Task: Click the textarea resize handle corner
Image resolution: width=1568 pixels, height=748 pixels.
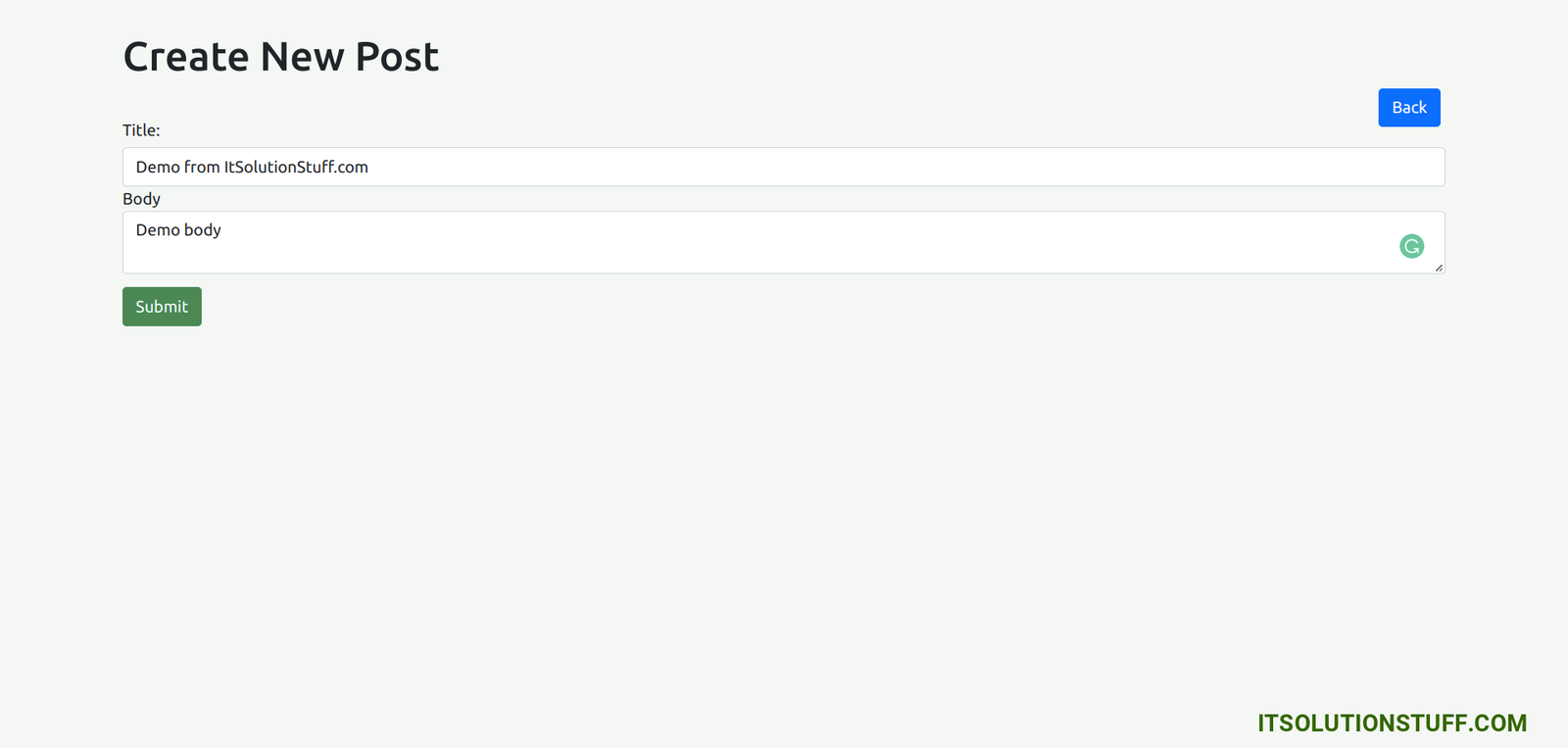Action: 1439,268
